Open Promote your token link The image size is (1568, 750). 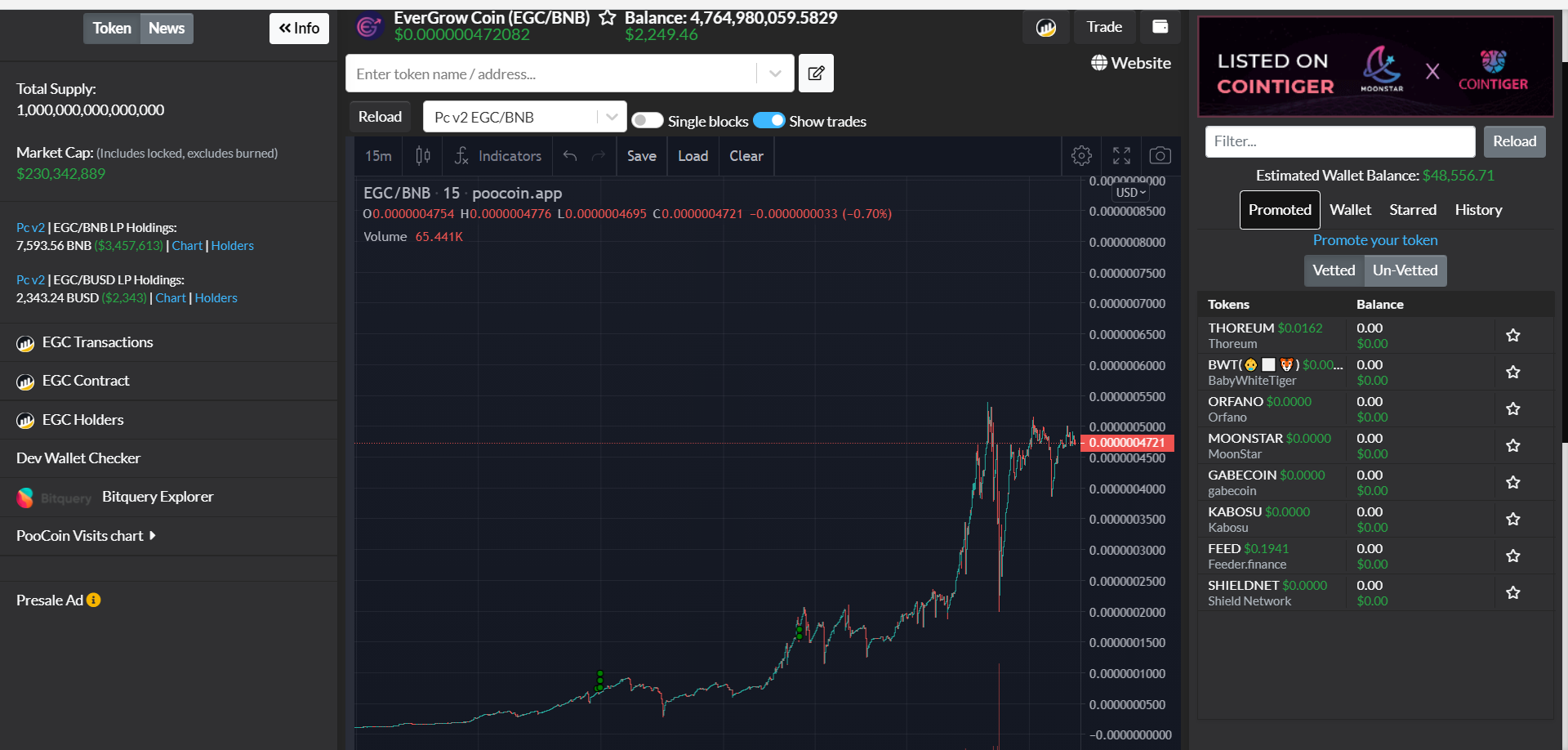pyautogui.click(x=1375, y=240)
